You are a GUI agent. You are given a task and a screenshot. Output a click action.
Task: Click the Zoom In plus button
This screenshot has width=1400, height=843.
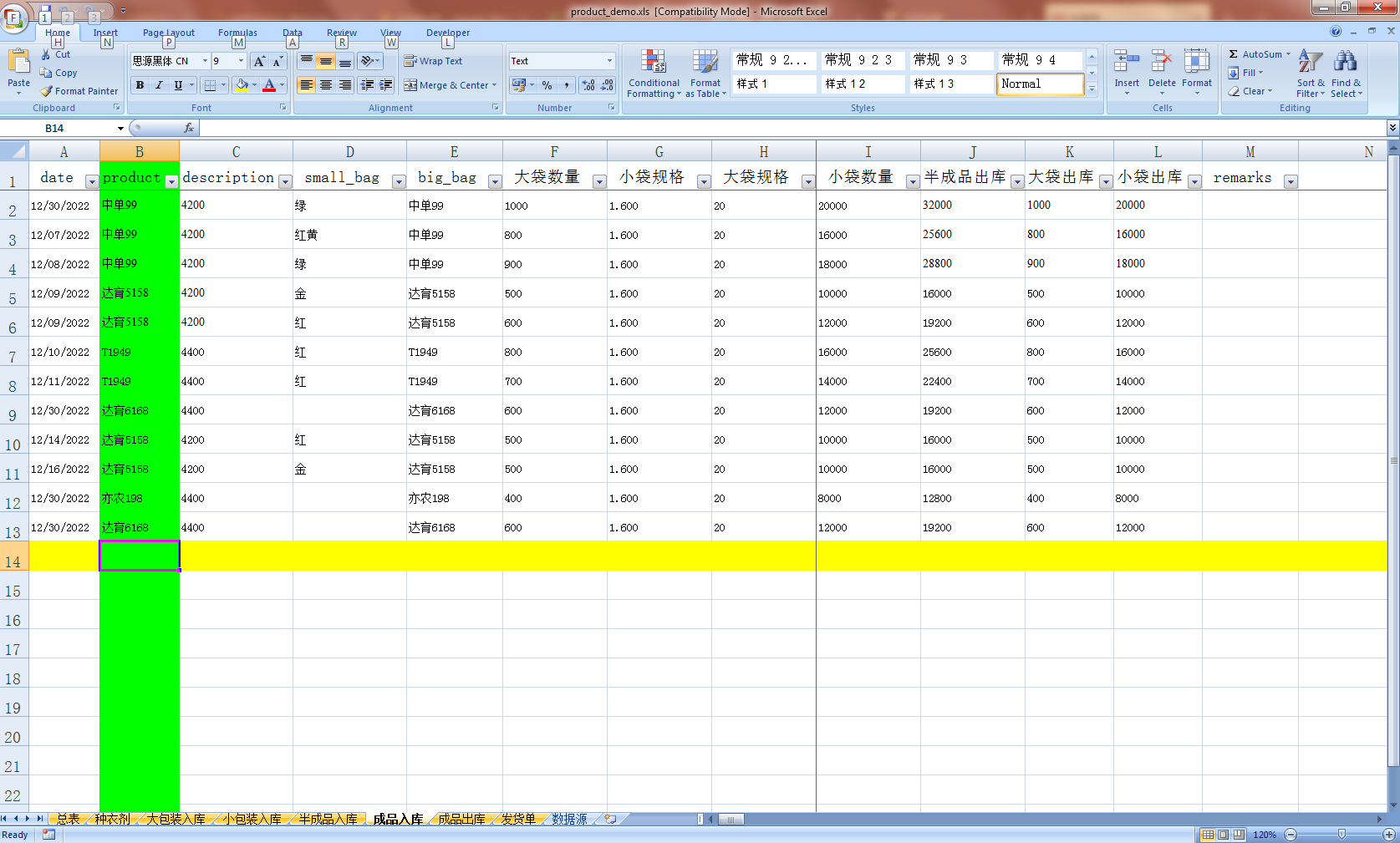1389,835
